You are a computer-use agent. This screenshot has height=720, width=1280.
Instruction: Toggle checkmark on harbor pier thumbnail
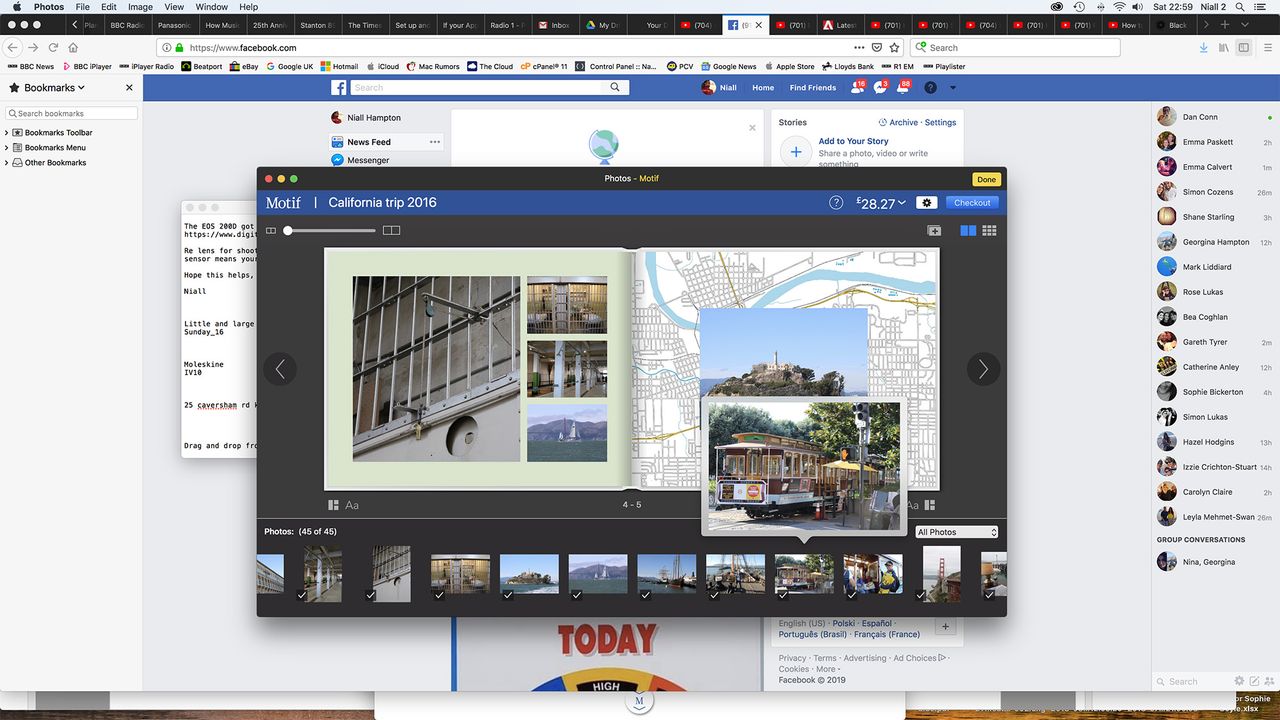[714, 595]
